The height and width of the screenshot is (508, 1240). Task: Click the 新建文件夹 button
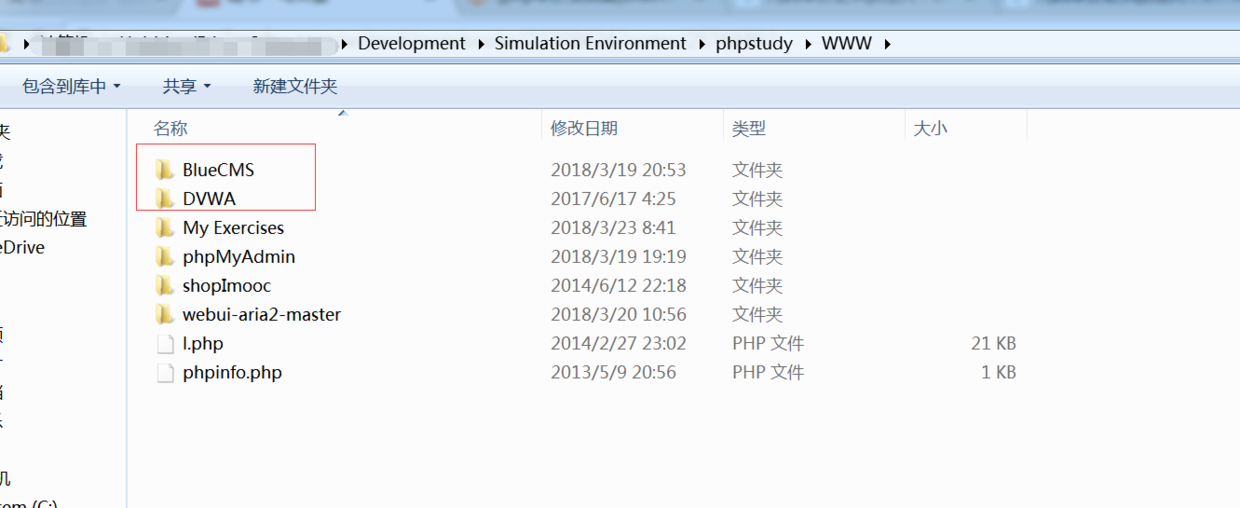pyautogui.click(x=295, y=87)
